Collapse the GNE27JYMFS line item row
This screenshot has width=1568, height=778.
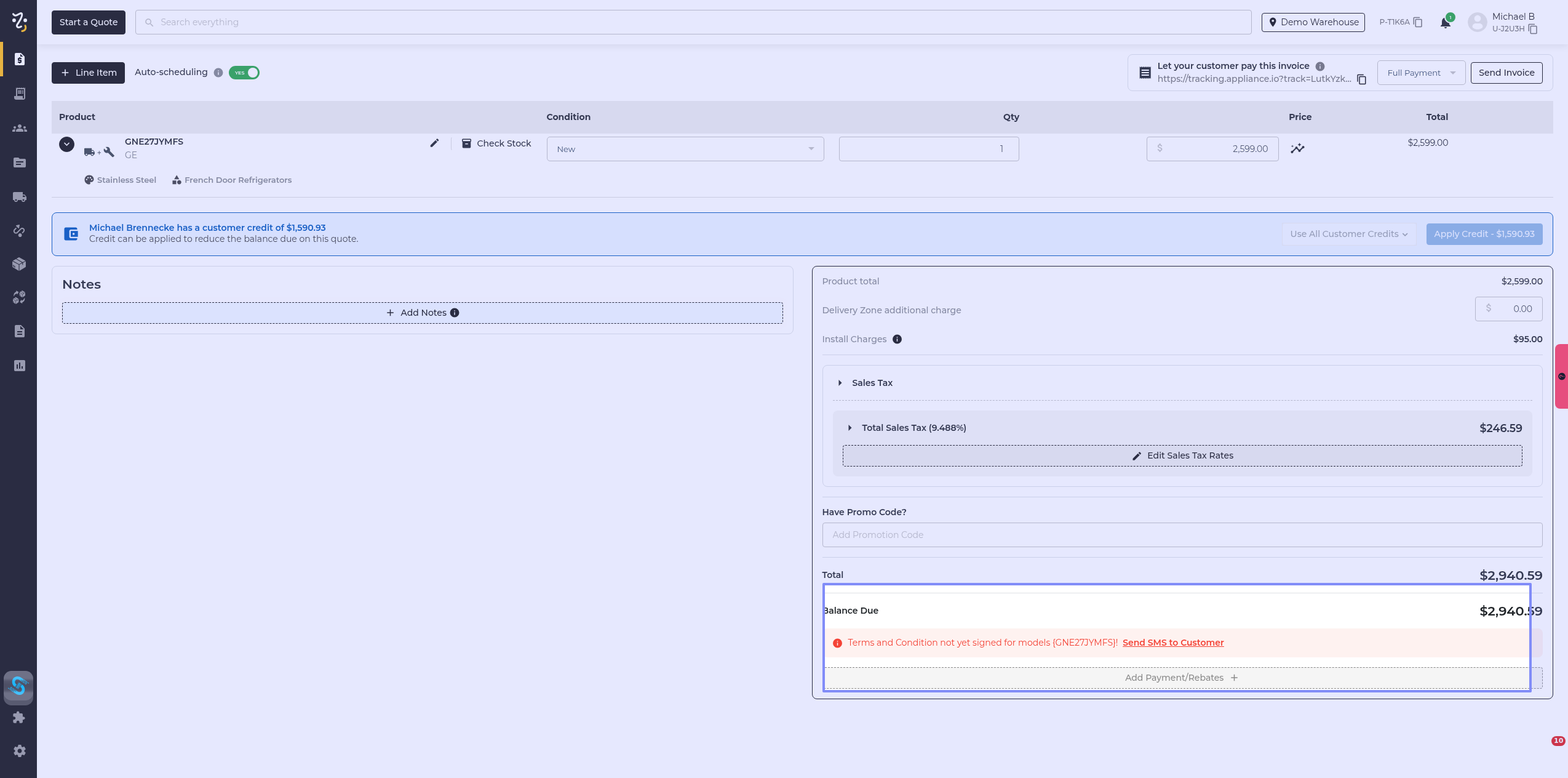(x=66, y=144)
